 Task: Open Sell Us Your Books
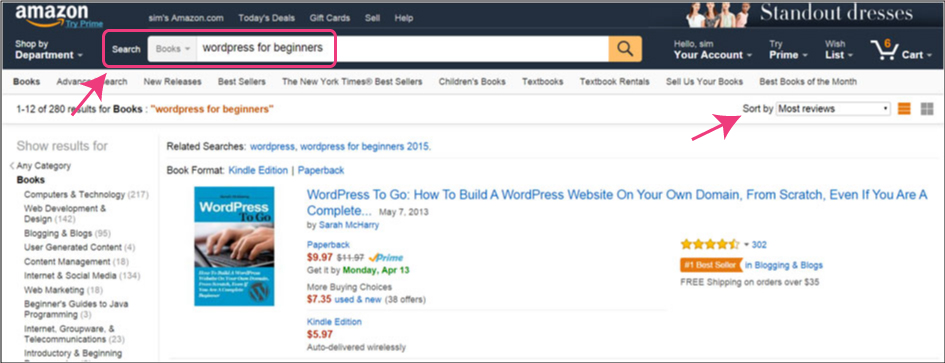point(705,81)
